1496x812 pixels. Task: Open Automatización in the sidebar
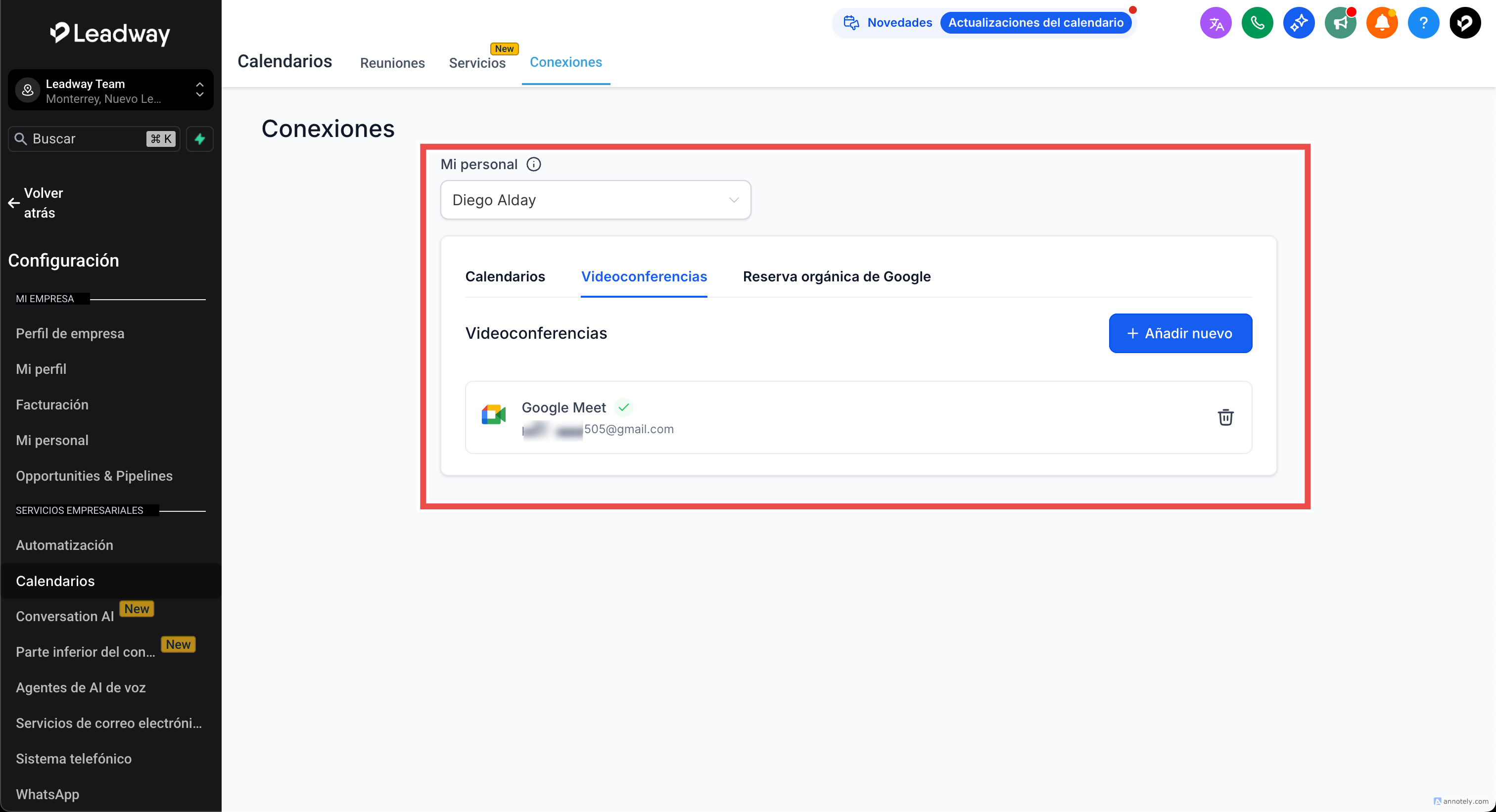[64, 545]
